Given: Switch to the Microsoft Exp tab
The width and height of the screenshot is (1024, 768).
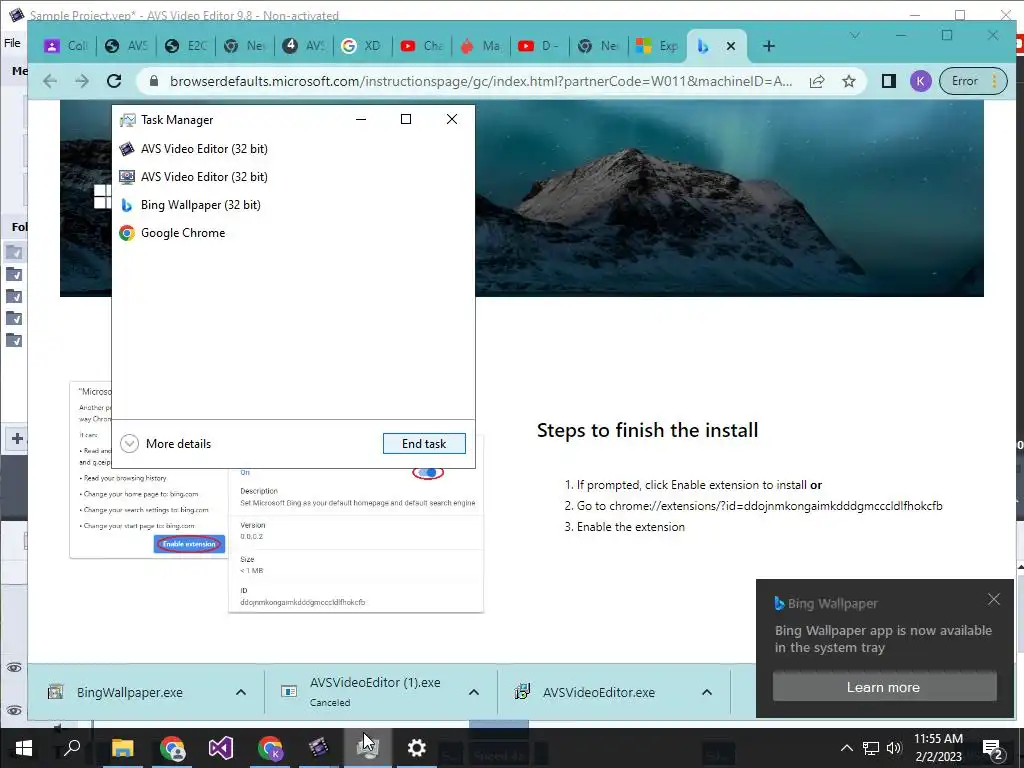Looking at the screenshot, I should [x=656, y=46].
